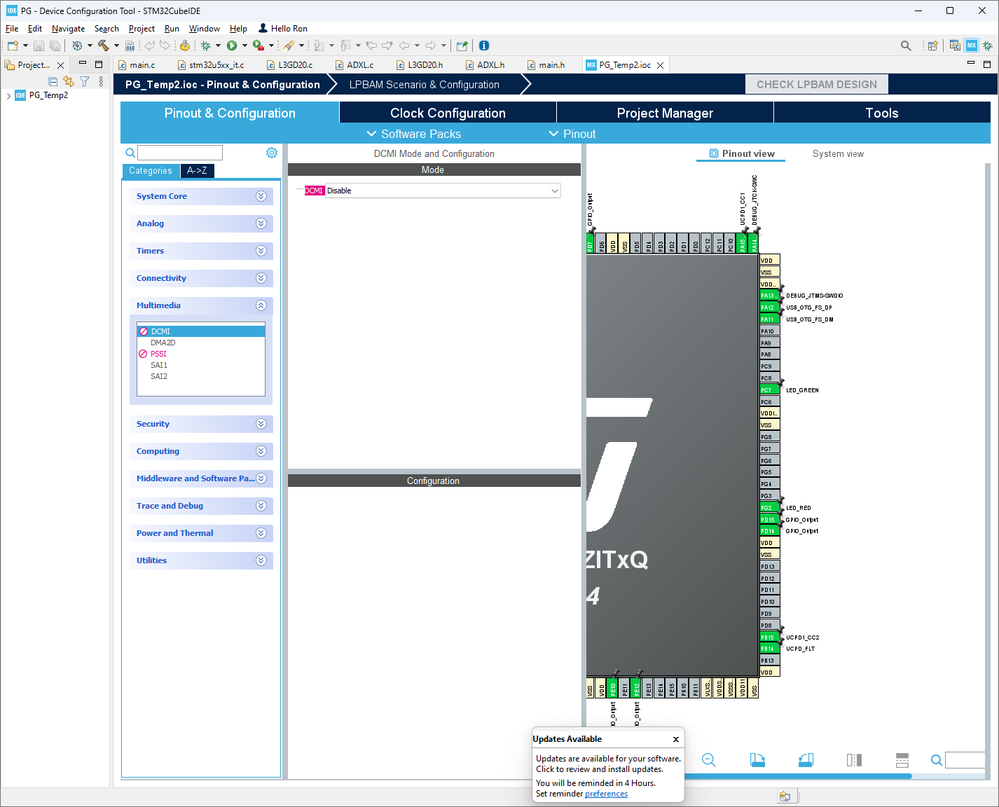Select the green PA13 debug pin
Screen dimensions: 999x807
point(769,296)
